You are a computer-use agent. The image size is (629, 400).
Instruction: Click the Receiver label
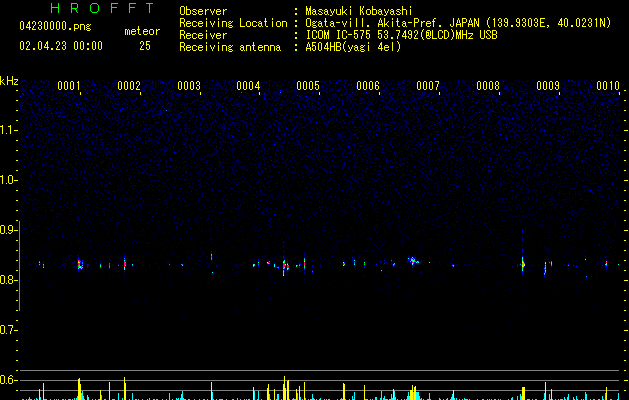(203, 35)
